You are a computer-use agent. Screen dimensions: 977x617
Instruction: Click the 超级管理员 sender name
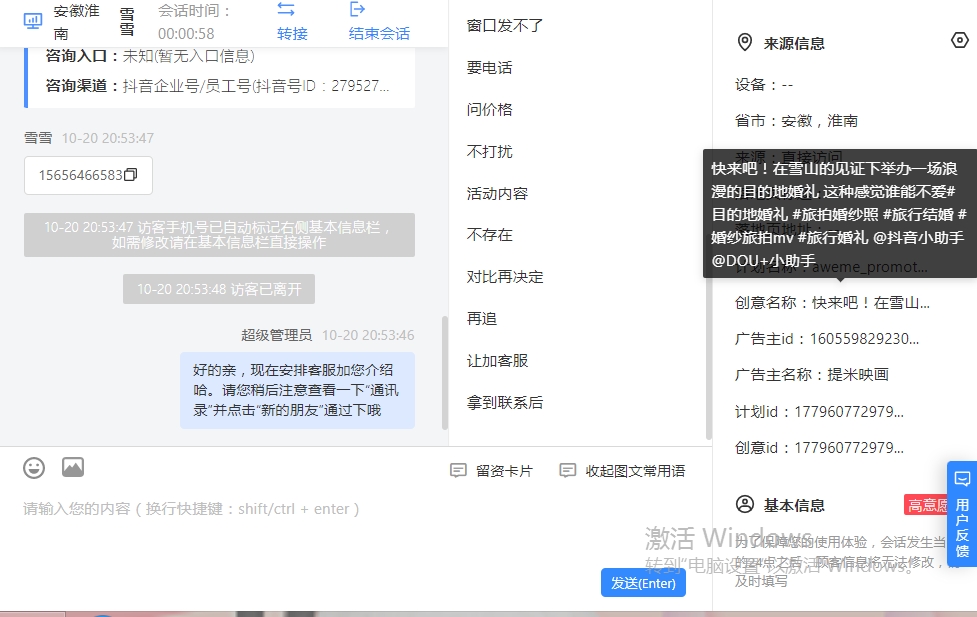(x=277, y=335)
